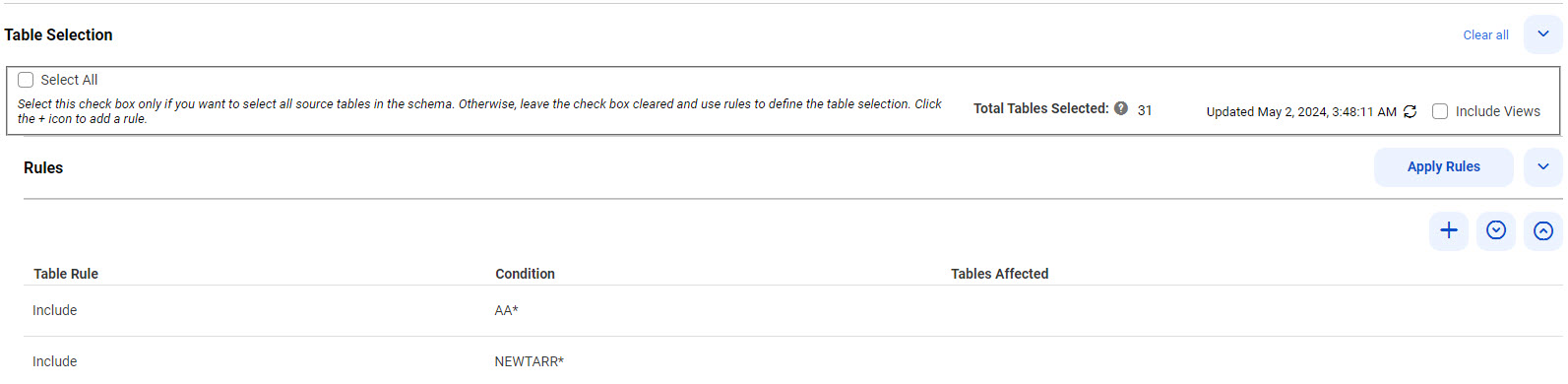Click the Clear all link
The width and height of the screenshot is (1568, 384).
(1485, 35)
